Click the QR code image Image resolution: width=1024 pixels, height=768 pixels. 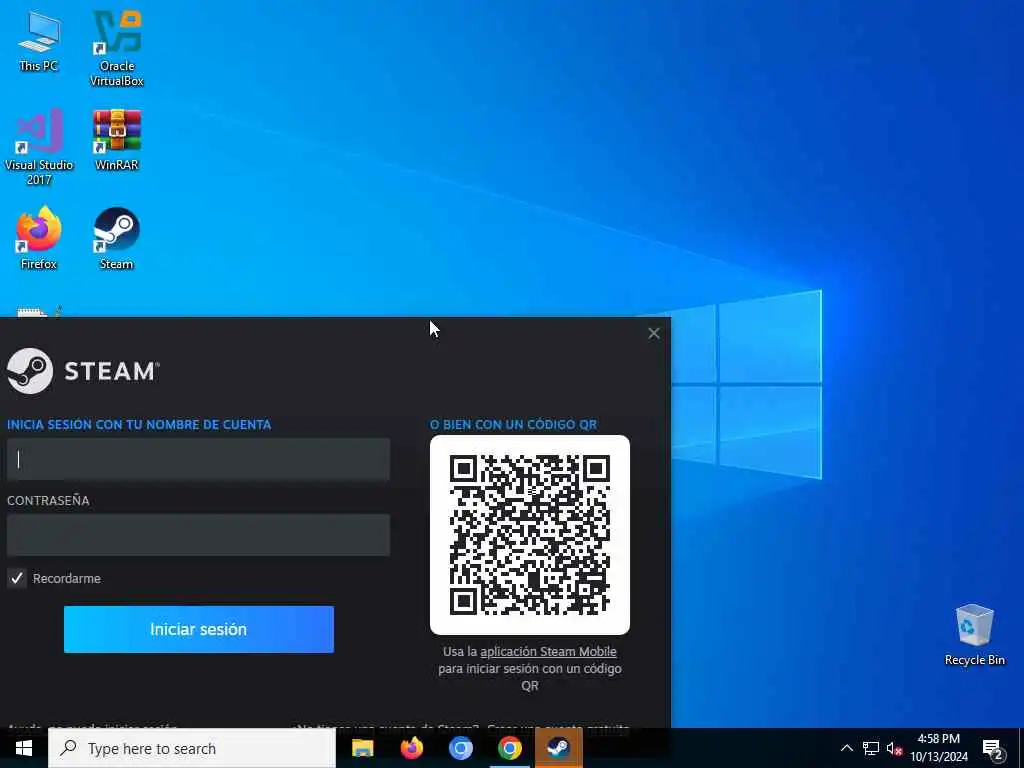[530, 535]
